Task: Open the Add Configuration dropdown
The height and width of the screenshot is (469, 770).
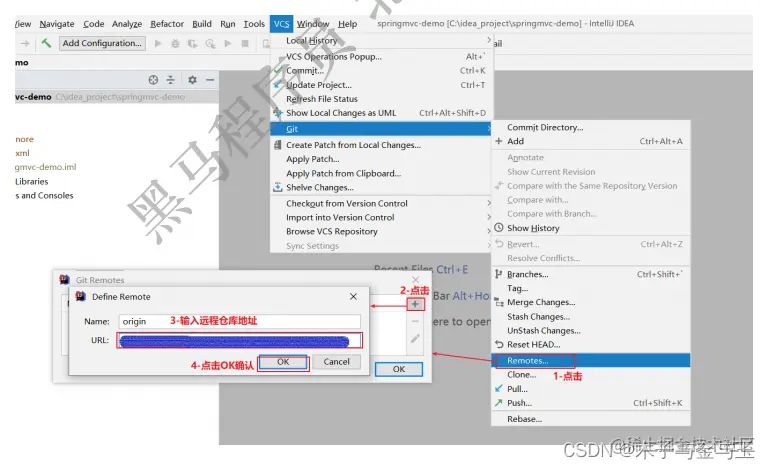Action: click(102, 43)
